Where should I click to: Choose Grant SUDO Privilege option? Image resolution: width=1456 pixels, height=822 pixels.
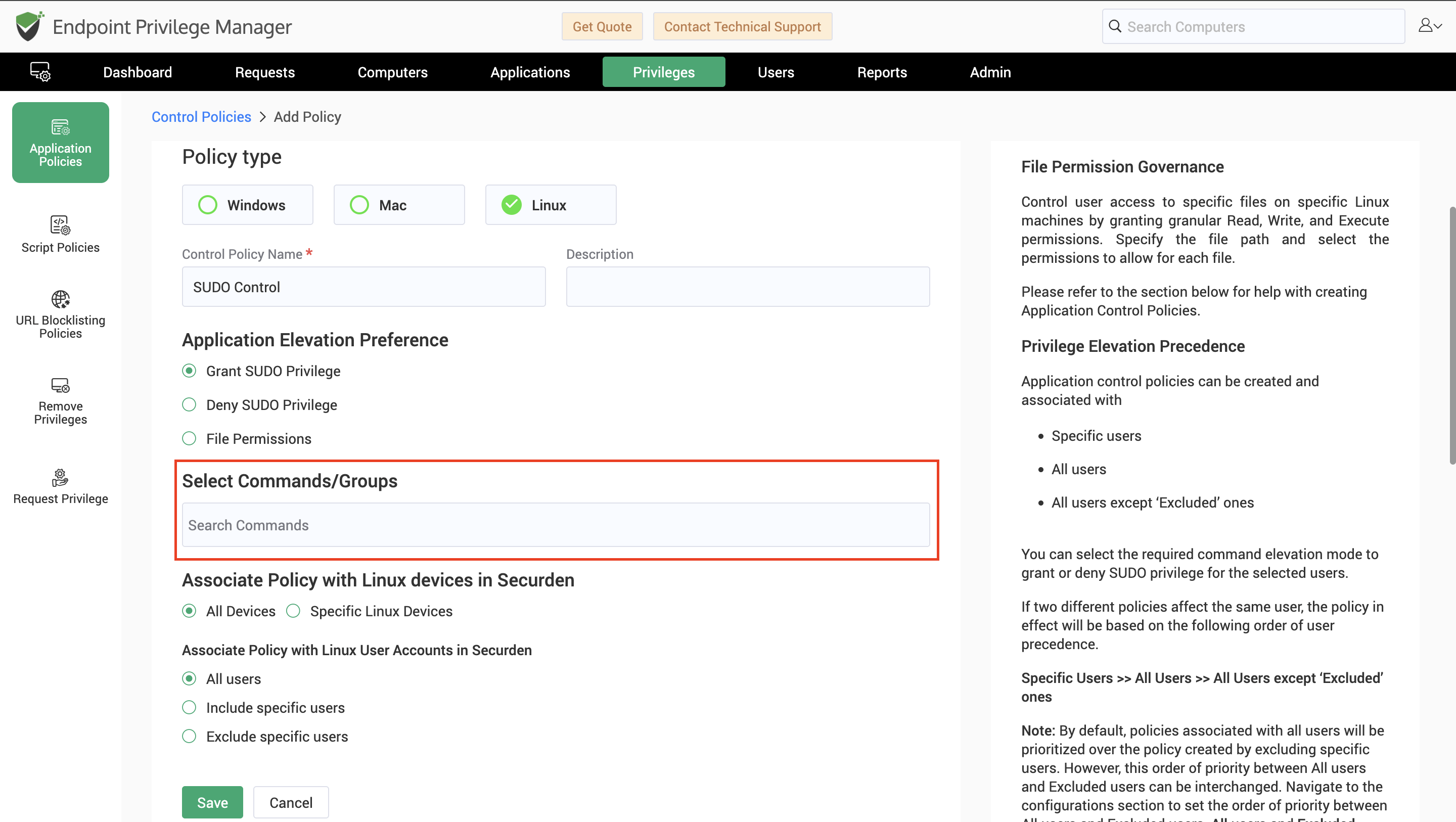(190, 371)
